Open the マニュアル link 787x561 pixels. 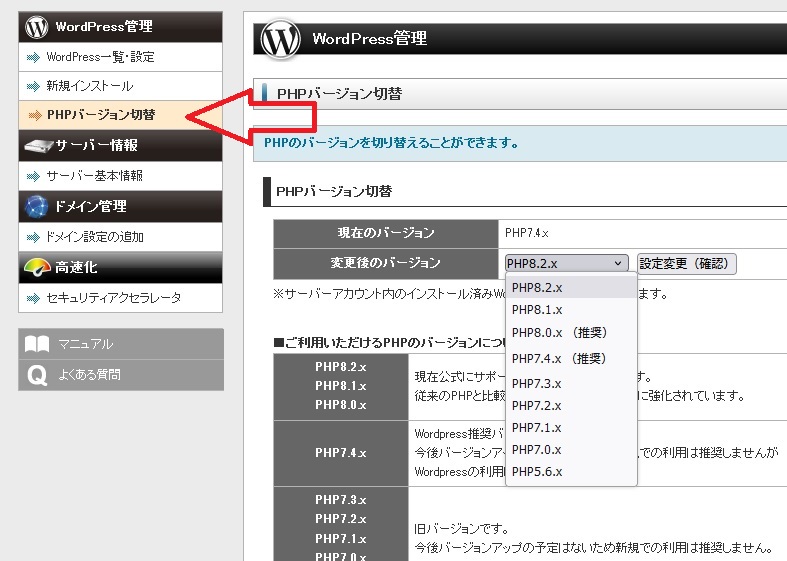click(x=121, y=344)
